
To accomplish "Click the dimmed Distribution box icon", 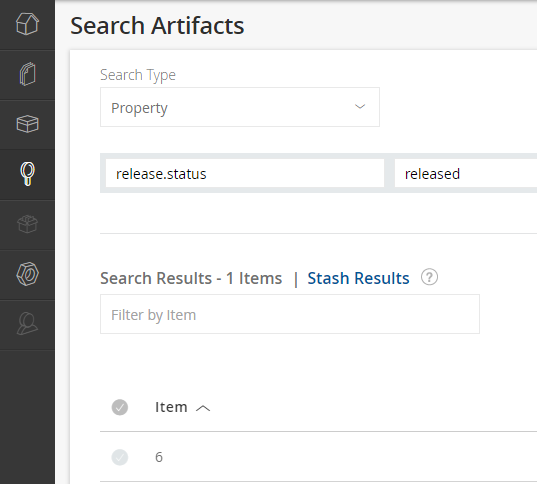I will (x=27, y=224).
